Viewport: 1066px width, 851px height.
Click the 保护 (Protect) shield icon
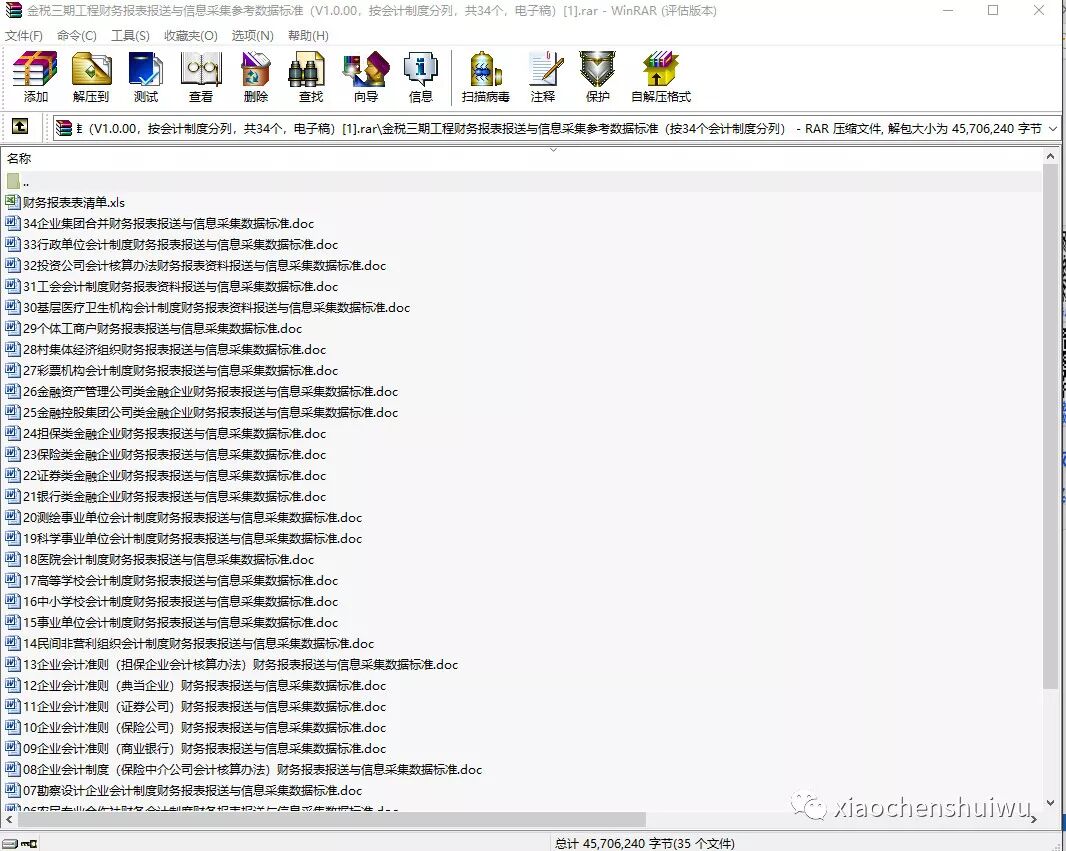tap(598, 76)
